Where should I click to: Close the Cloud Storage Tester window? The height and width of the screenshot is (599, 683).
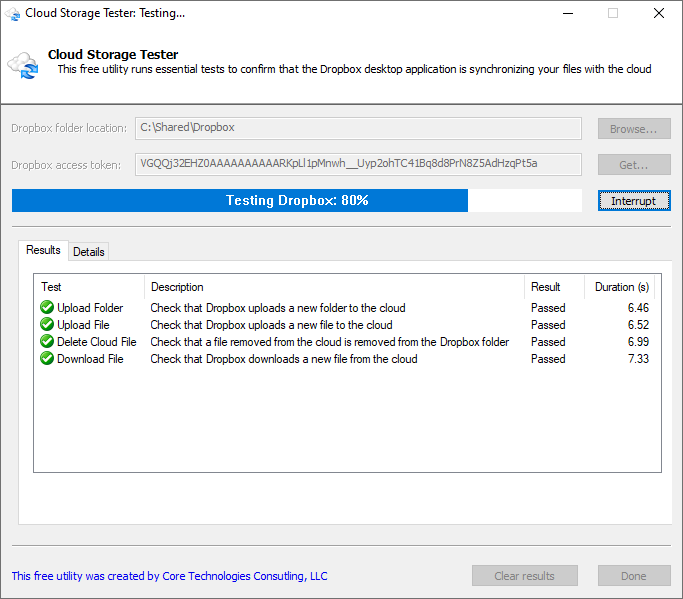pyautogui.click(x=659, y=14)
